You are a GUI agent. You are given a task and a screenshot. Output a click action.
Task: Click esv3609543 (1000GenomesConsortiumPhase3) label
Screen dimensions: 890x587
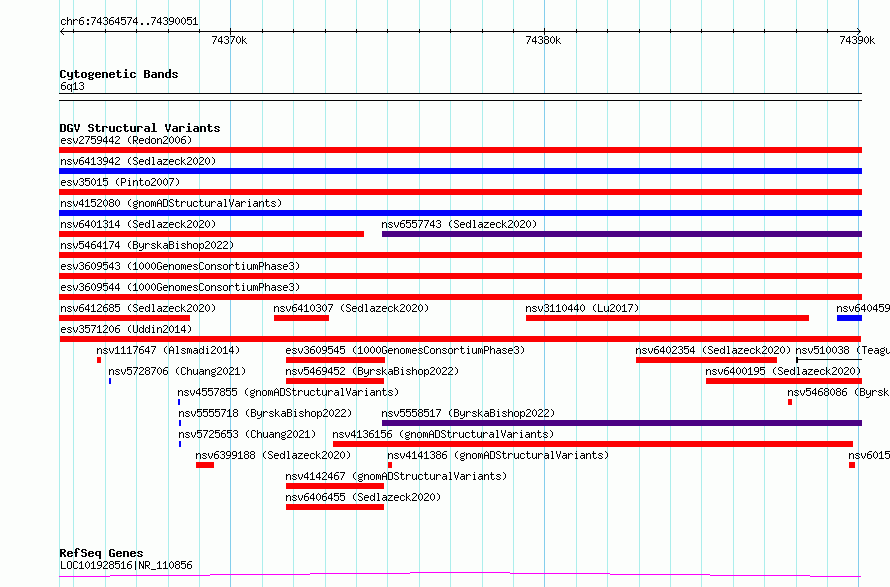click(x=180, y=266)
